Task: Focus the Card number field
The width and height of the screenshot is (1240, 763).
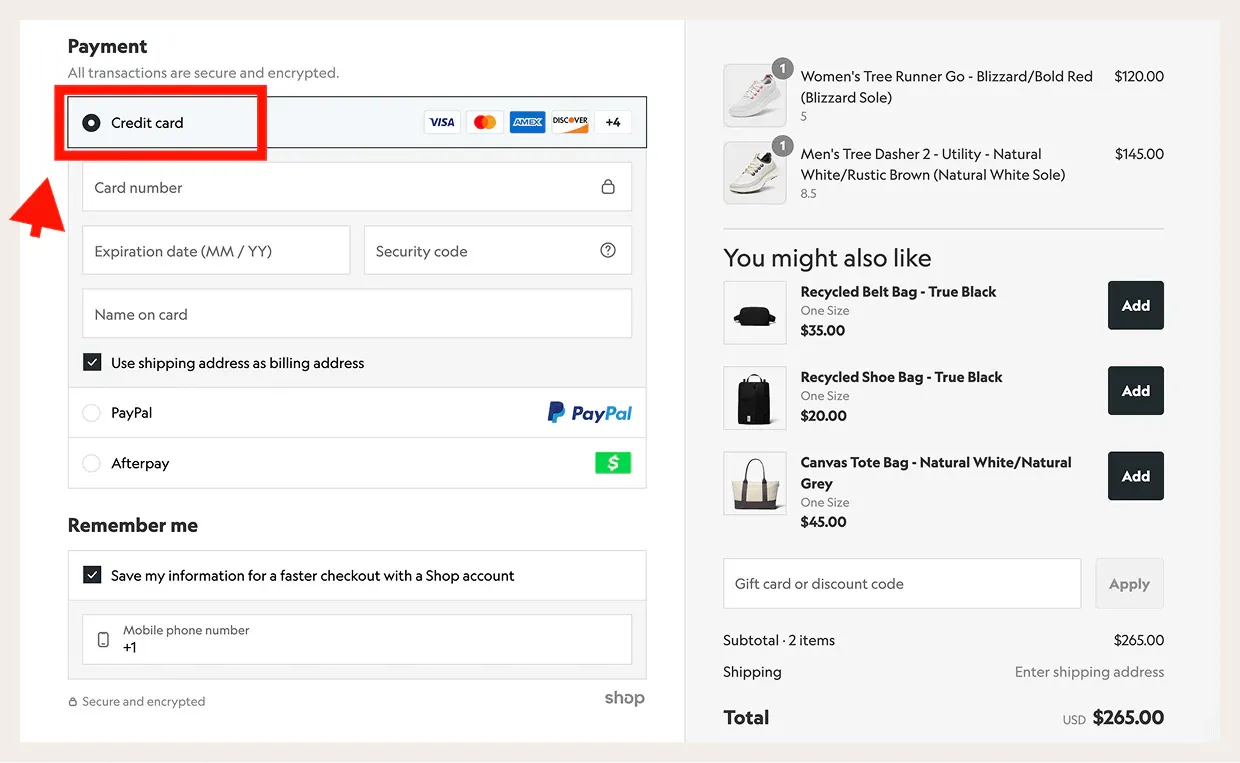Action: (x=357, y=187)
